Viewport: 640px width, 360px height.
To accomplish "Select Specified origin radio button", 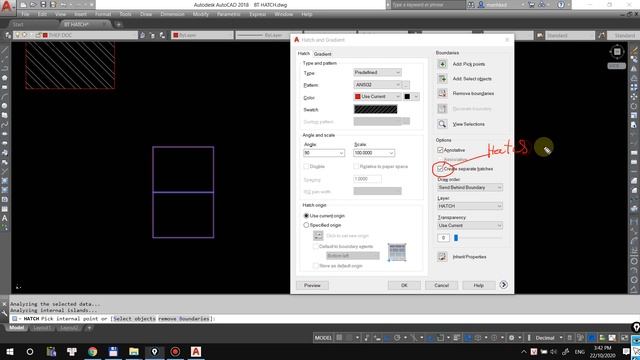I will click(306, 225).
